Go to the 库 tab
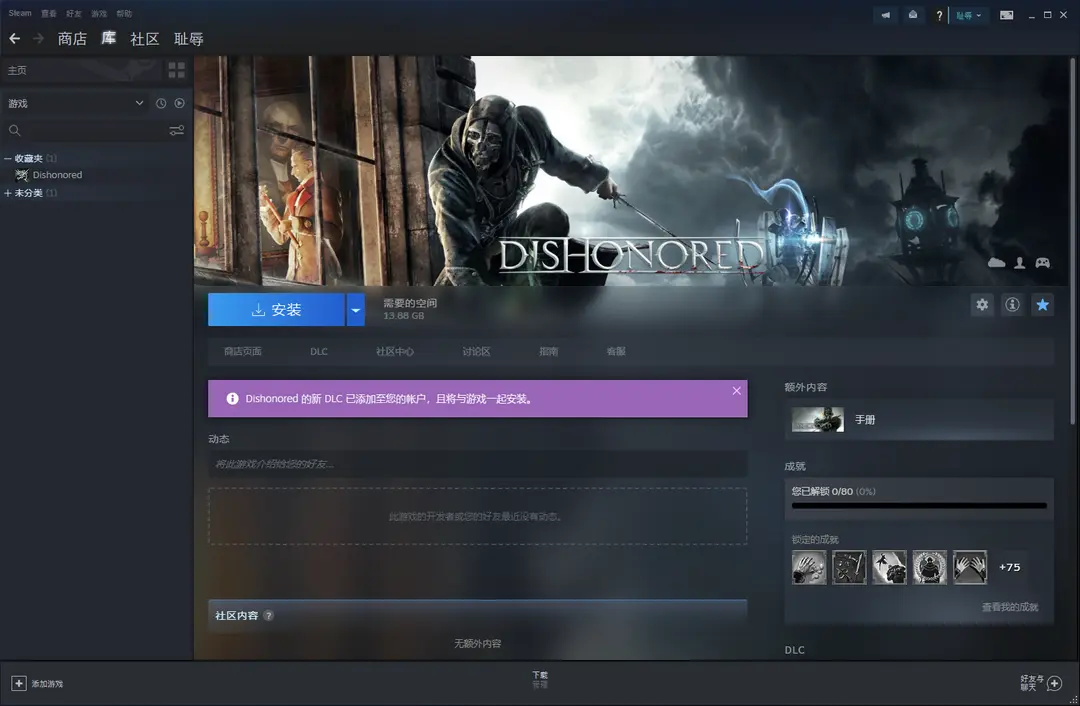The width and height of the screenshot is (1080, 706). [x=109, y=38]
